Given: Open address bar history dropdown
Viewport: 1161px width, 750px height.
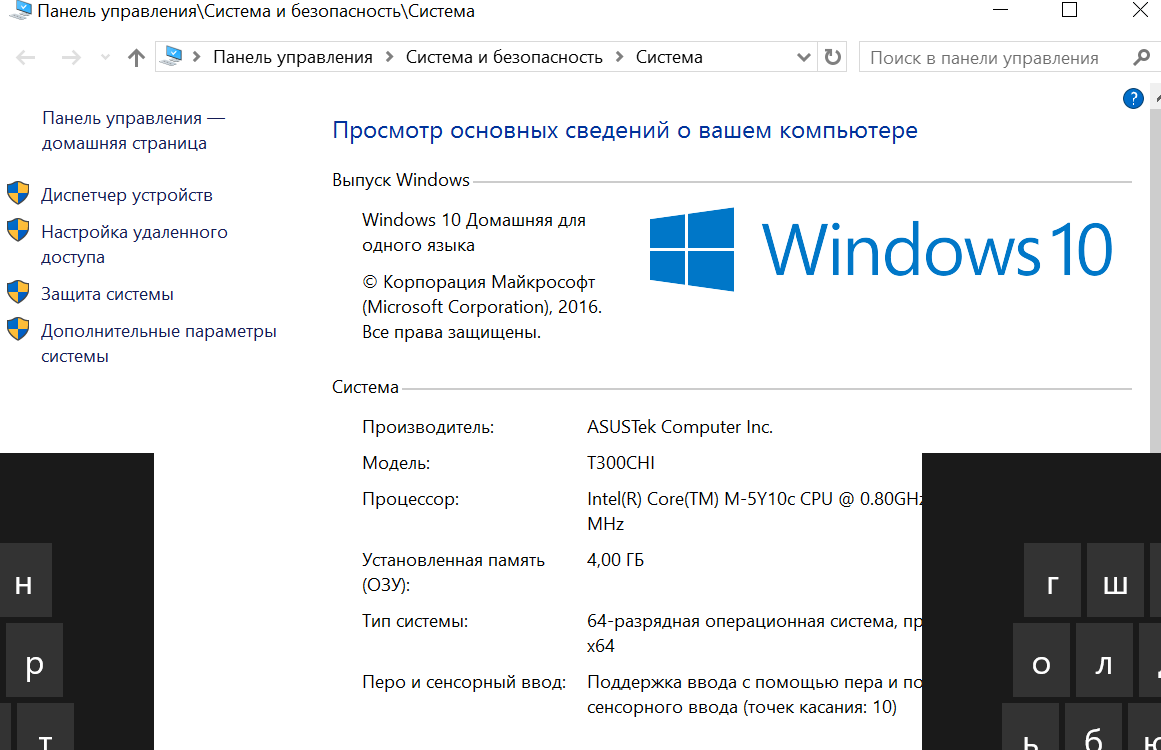Looking at the screenshot, I should [x=803, y=57].
